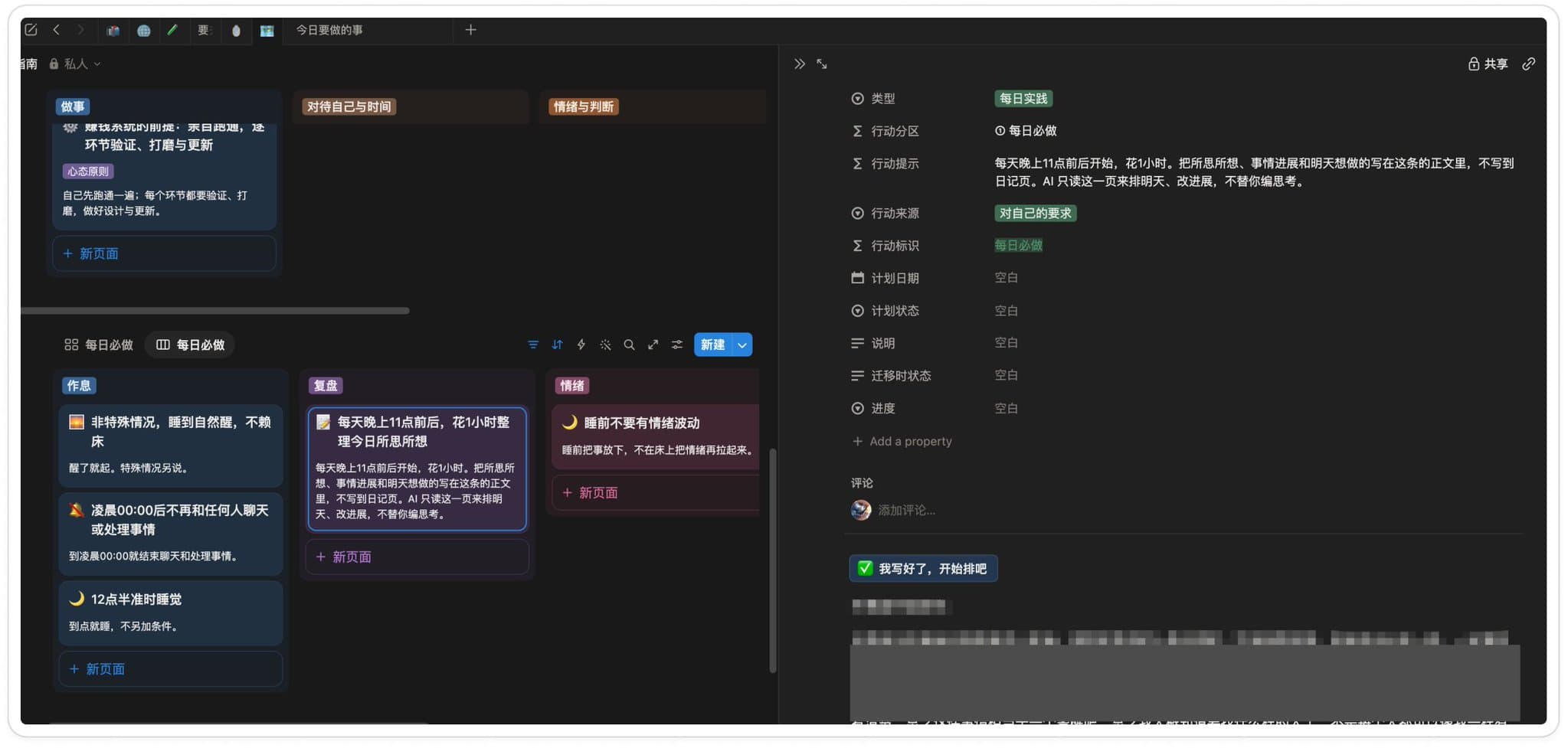1568x748 pixels.
Task: Click the 共享 share button
Action: (1488, 64)
